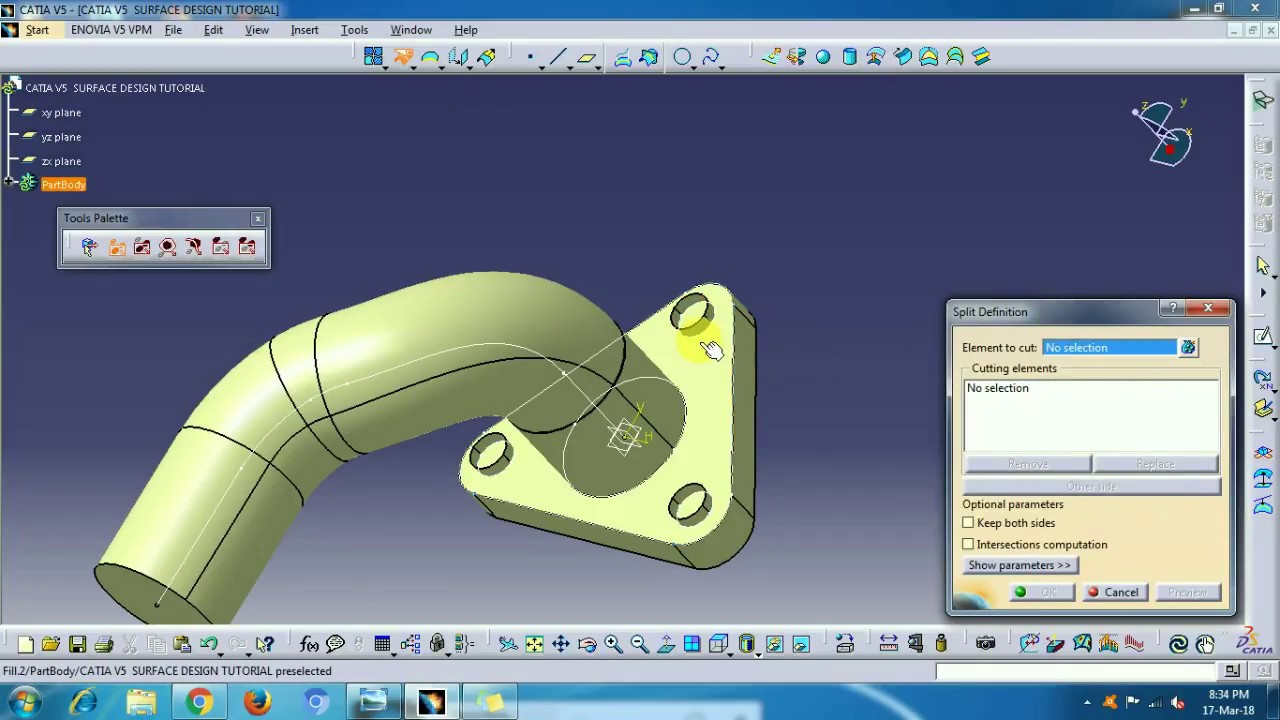This screenshot has width=1280, height=720.
Task: Open Firefox from the Windows taskbar
Action: [x=257, y=702]
